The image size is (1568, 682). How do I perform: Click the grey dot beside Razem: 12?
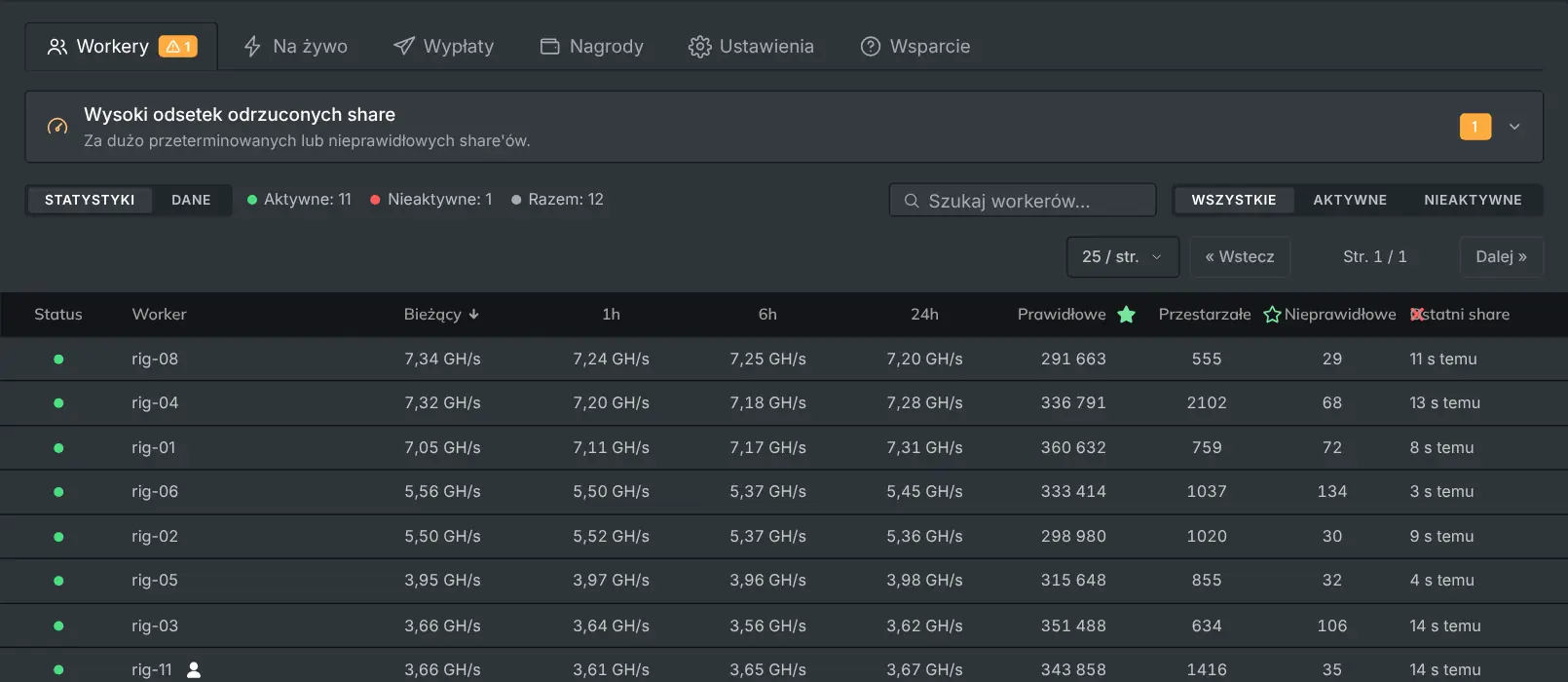click(x=516, y=200)
